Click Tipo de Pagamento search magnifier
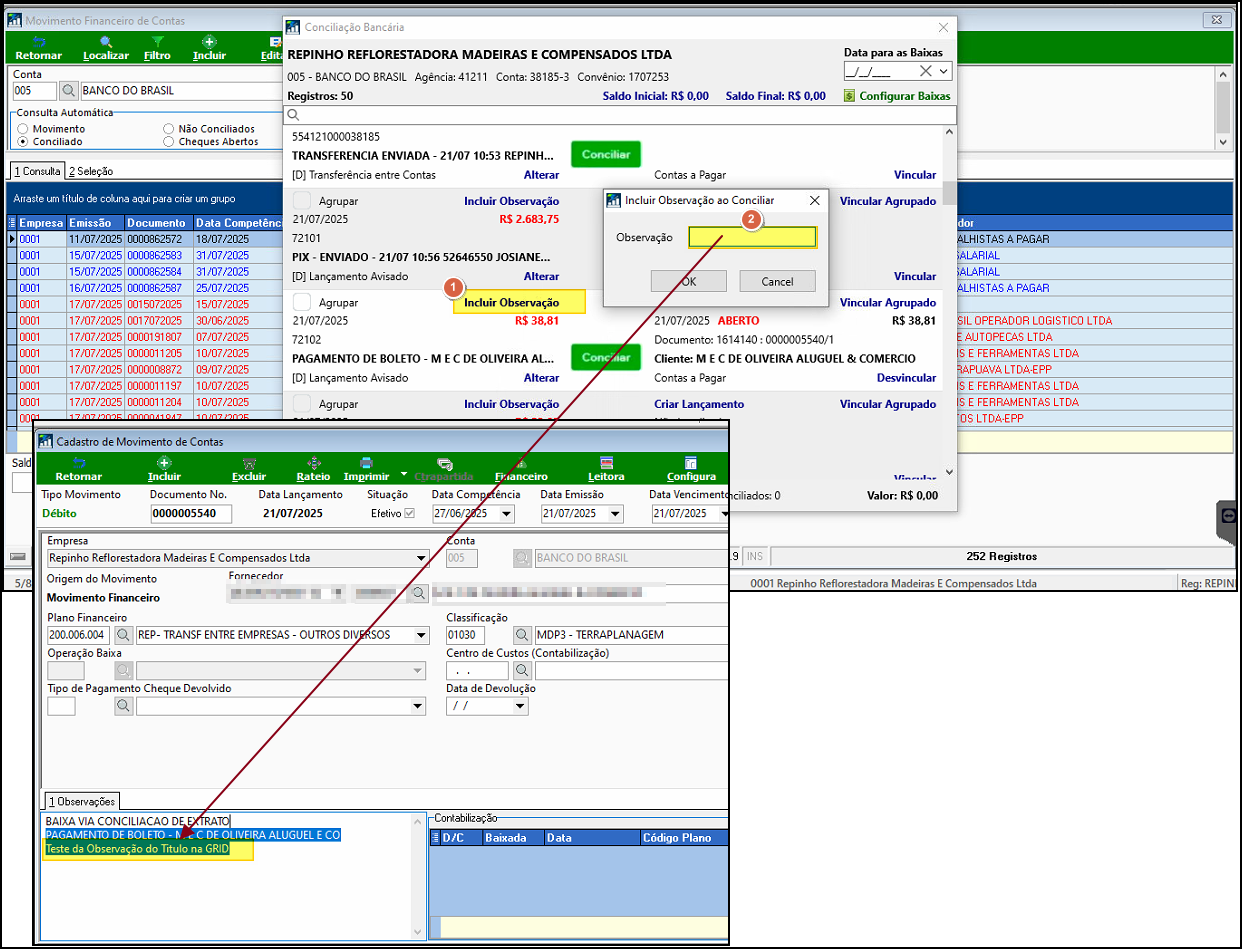1242x949 pixels. pos(124,706)
